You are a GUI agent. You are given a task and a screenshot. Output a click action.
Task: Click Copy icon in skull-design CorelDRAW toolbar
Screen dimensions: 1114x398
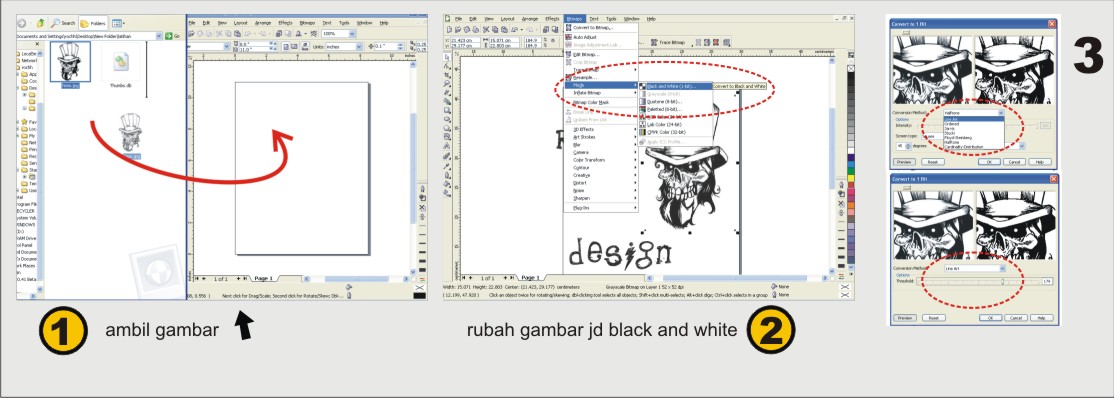tap(494, 29)
